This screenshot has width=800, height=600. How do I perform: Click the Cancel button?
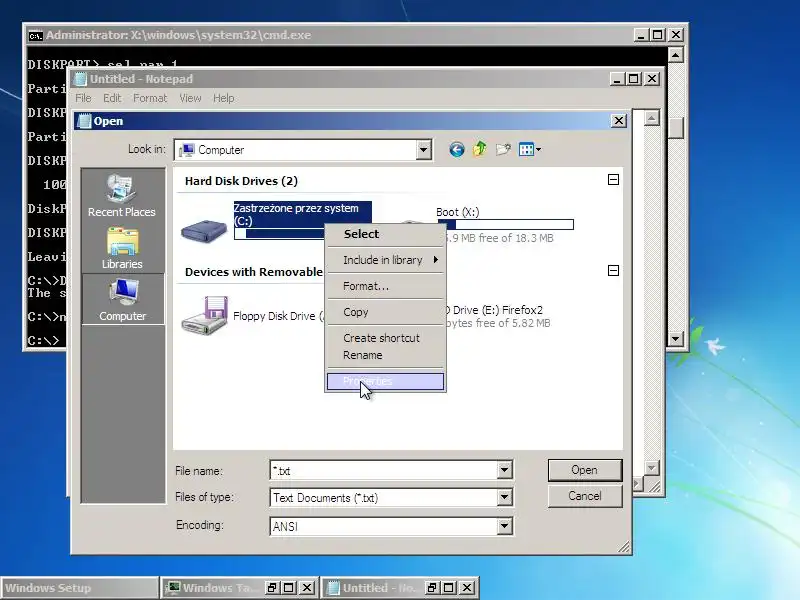point(585,496)
